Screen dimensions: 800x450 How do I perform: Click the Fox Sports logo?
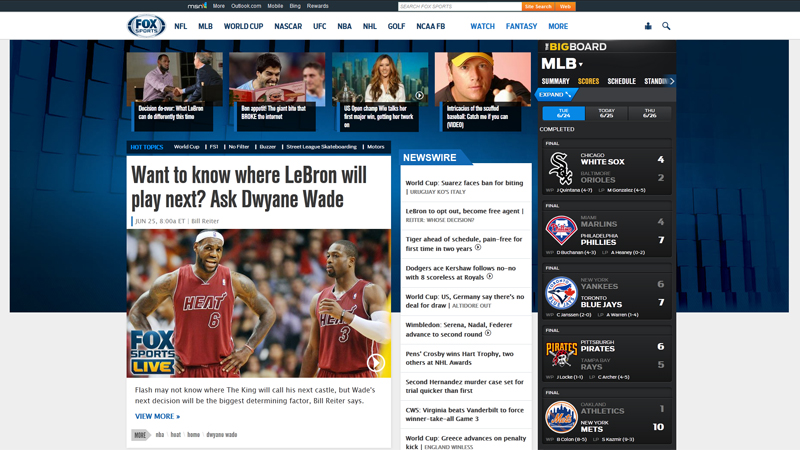tap(146, 26)
